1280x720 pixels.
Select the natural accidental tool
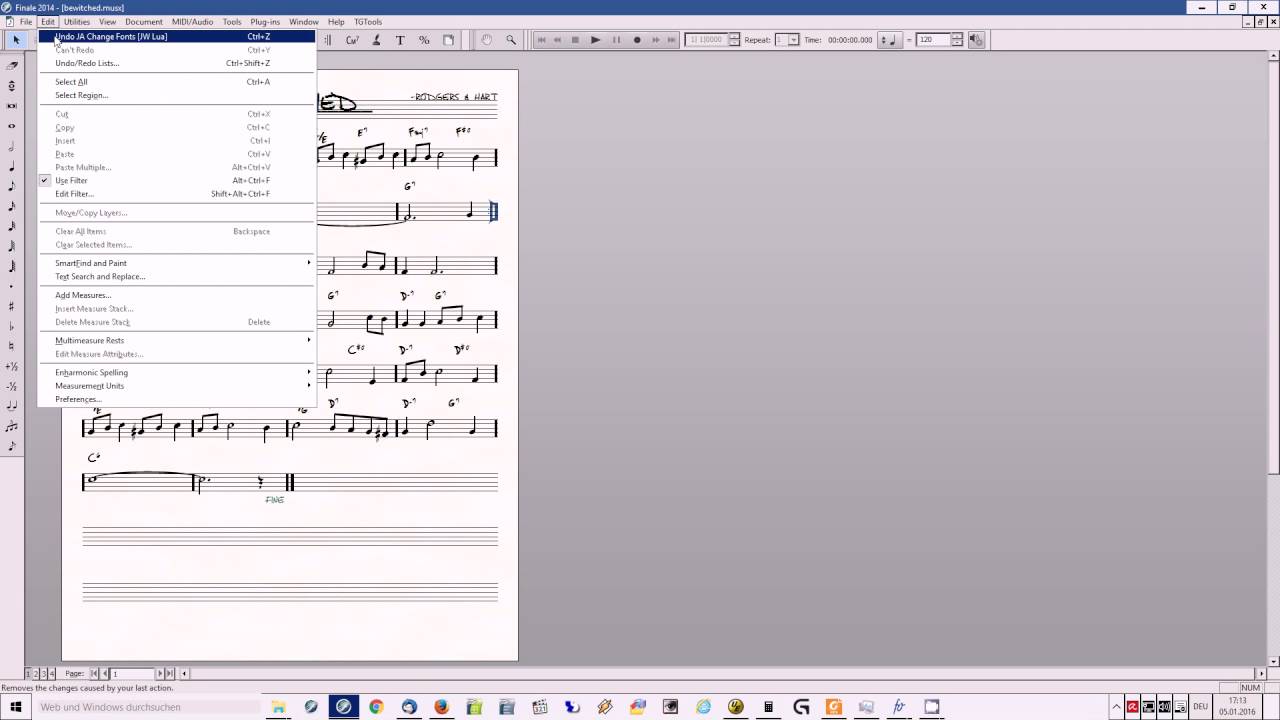pos(11,346)
